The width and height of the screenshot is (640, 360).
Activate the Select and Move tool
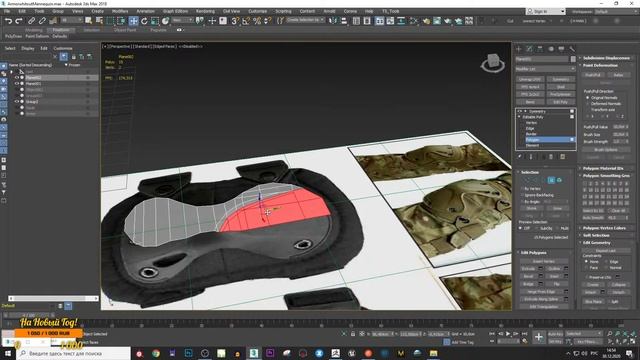(x=133, y=21)
